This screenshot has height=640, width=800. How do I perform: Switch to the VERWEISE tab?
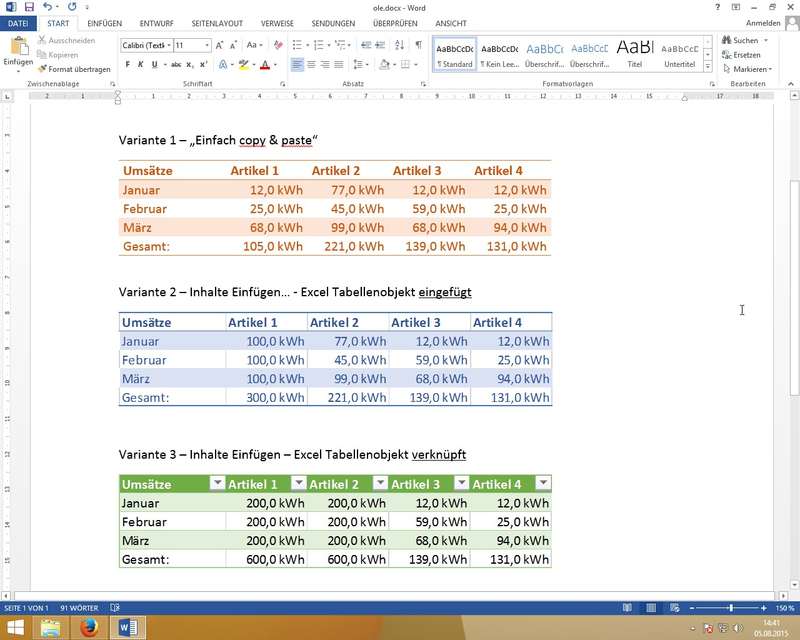click(x=278, y=23)
